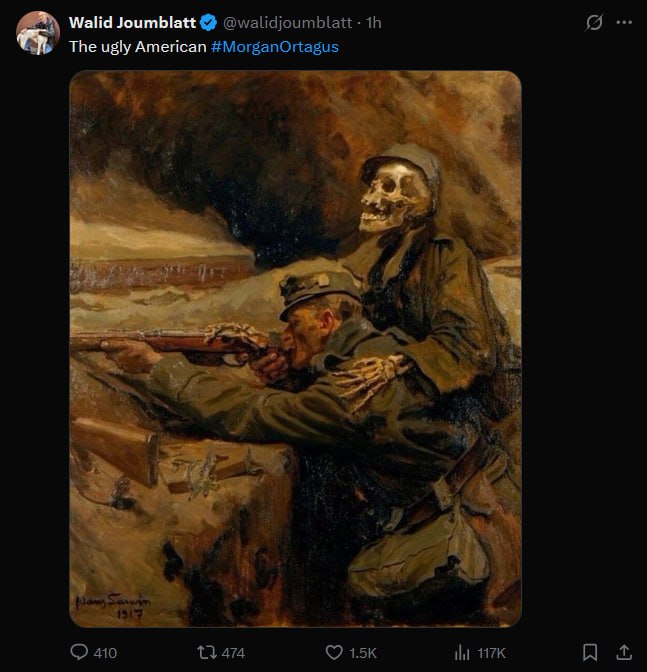Viewport: 647px width, 672px height.
Task: Open the #MorganOrtagus hashtag
Action: coord(275,47)
